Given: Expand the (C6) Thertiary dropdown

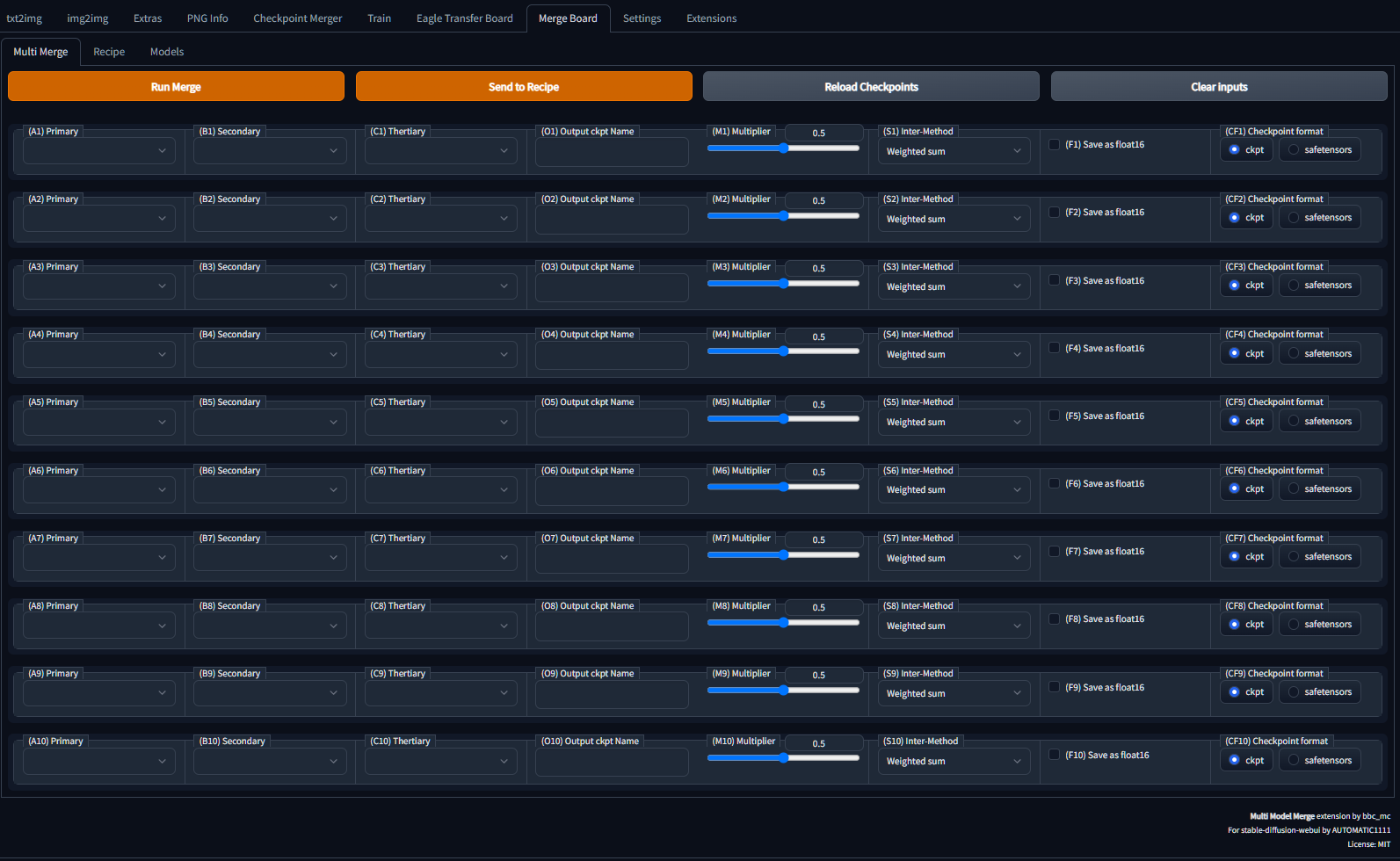Looking at the screenshot, I should pyautogui.click(x=440, y=490).
